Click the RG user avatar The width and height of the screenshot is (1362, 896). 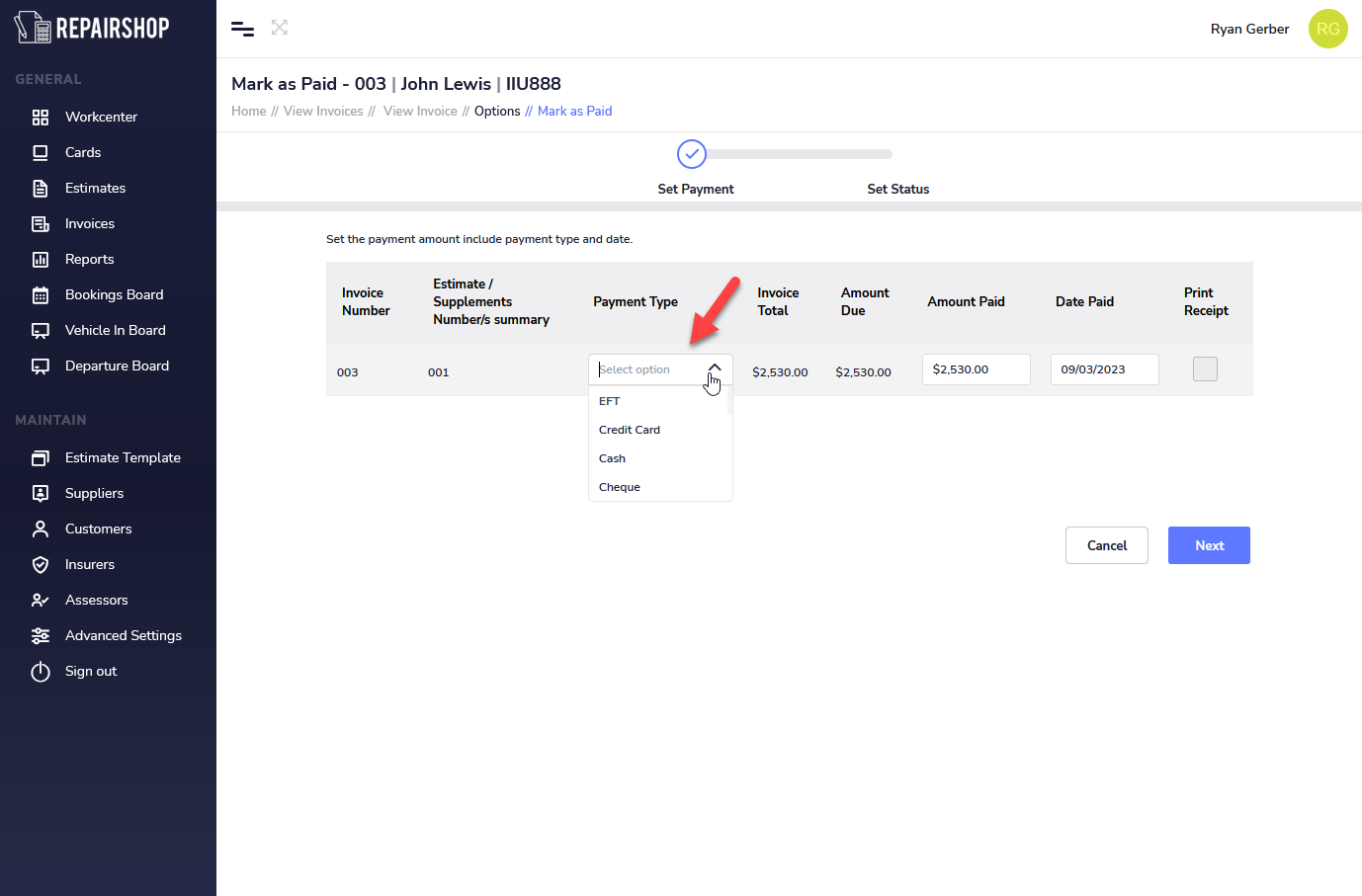coord(1327,29)
